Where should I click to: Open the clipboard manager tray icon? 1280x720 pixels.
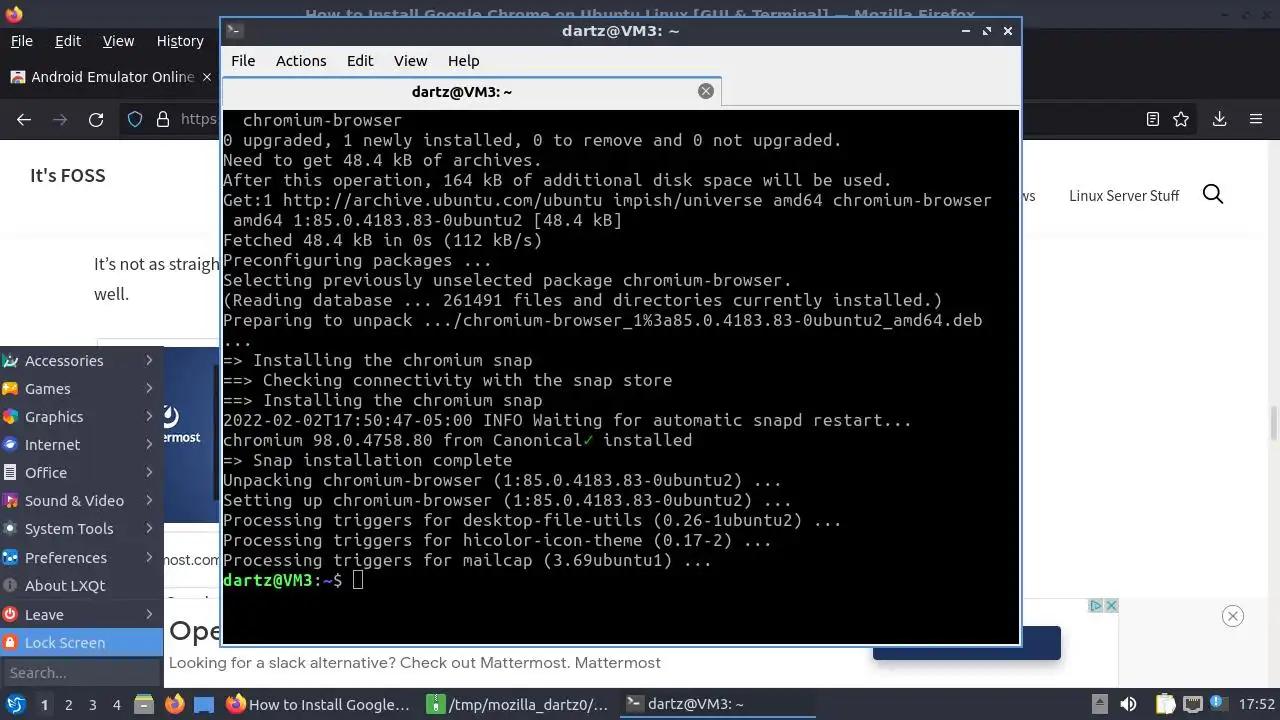point(1166,704)
